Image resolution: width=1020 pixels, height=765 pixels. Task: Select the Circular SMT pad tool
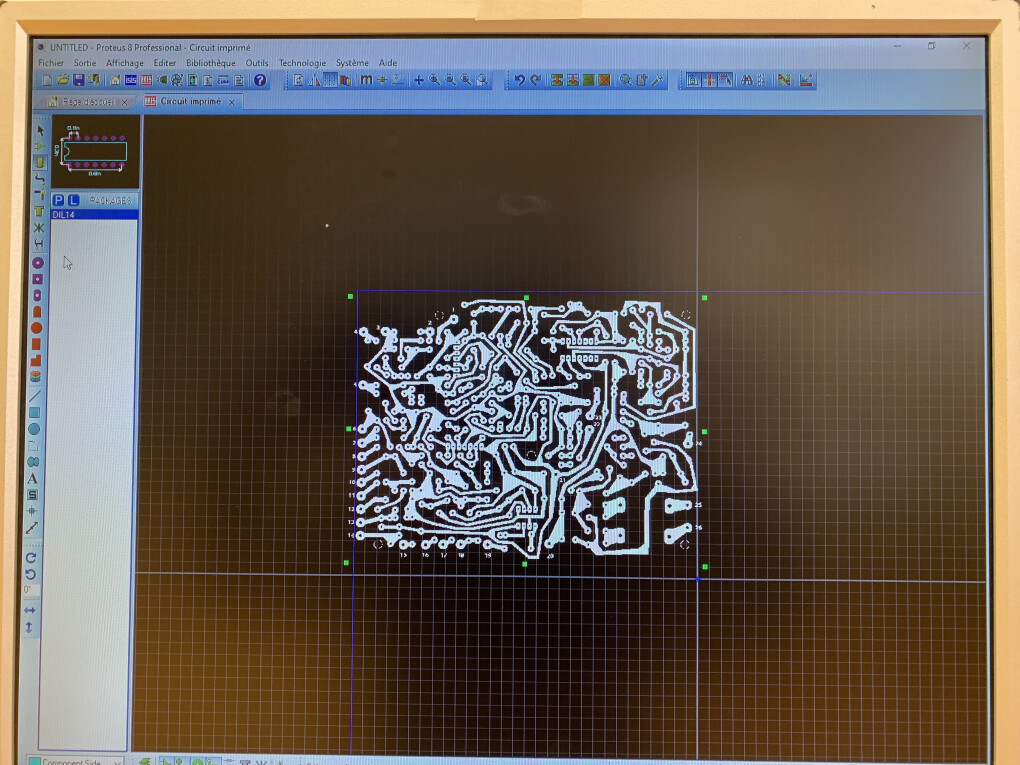pos(36,328)
